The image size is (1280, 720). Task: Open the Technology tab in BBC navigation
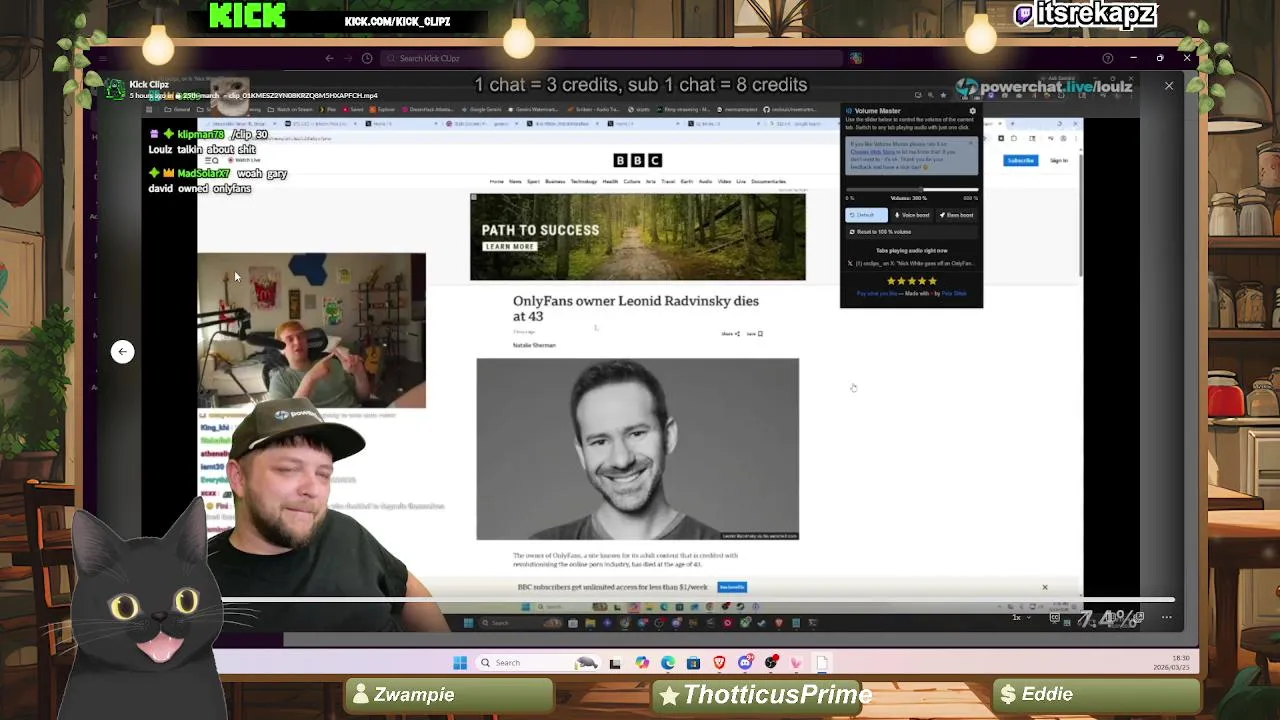(x=583, y=182)
